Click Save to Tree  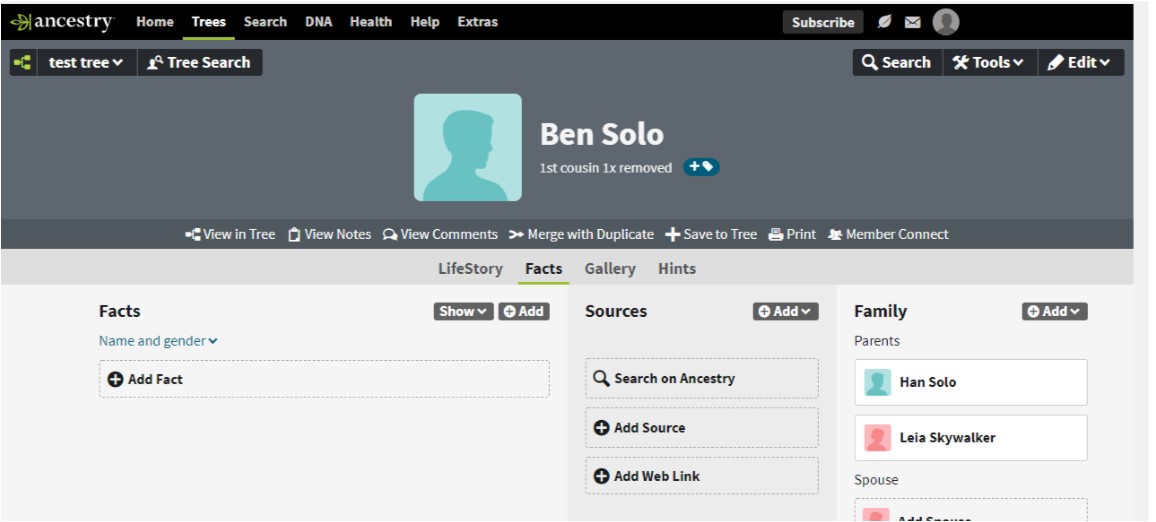[711, 234]
